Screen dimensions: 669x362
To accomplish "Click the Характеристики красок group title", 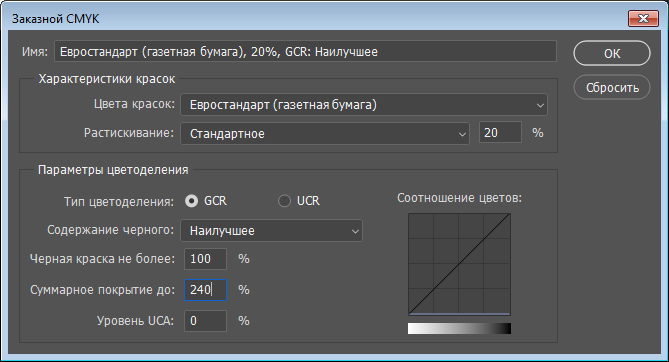I will coord(107,79).
